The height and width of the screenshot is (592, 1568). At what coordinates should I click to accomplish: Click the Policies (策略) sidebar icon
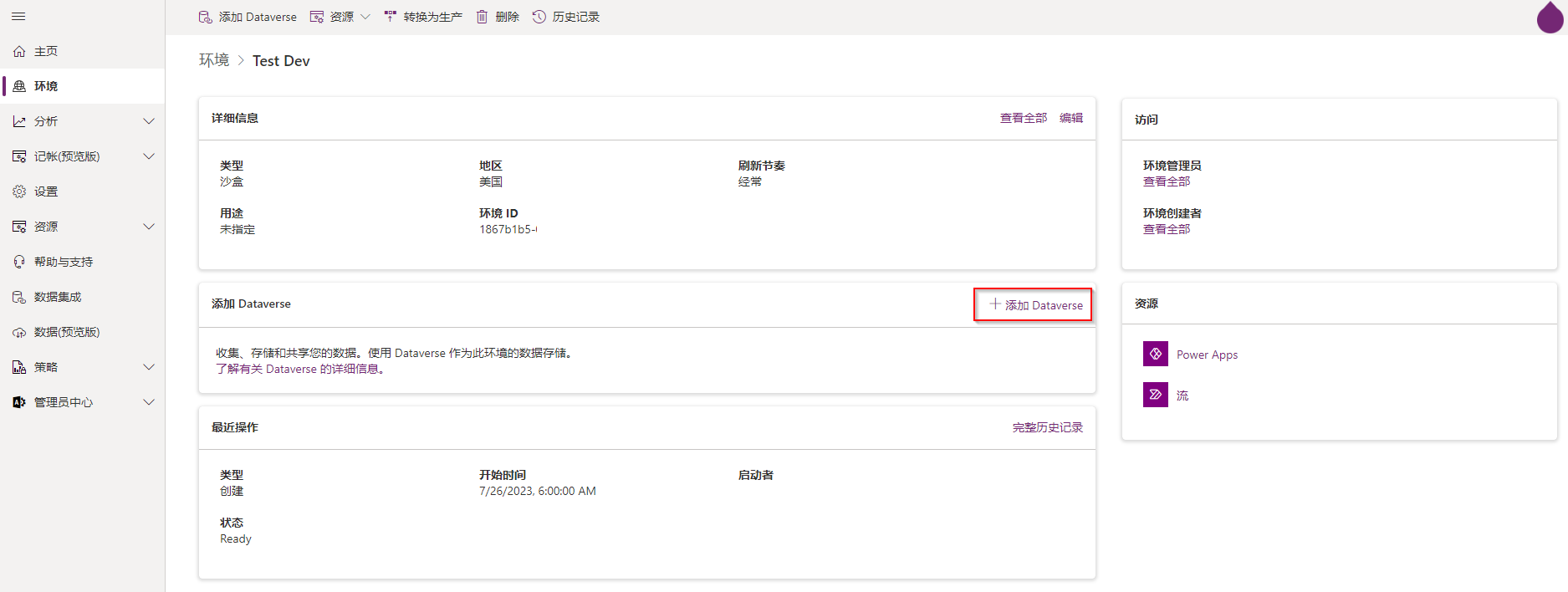pos(19,367)
